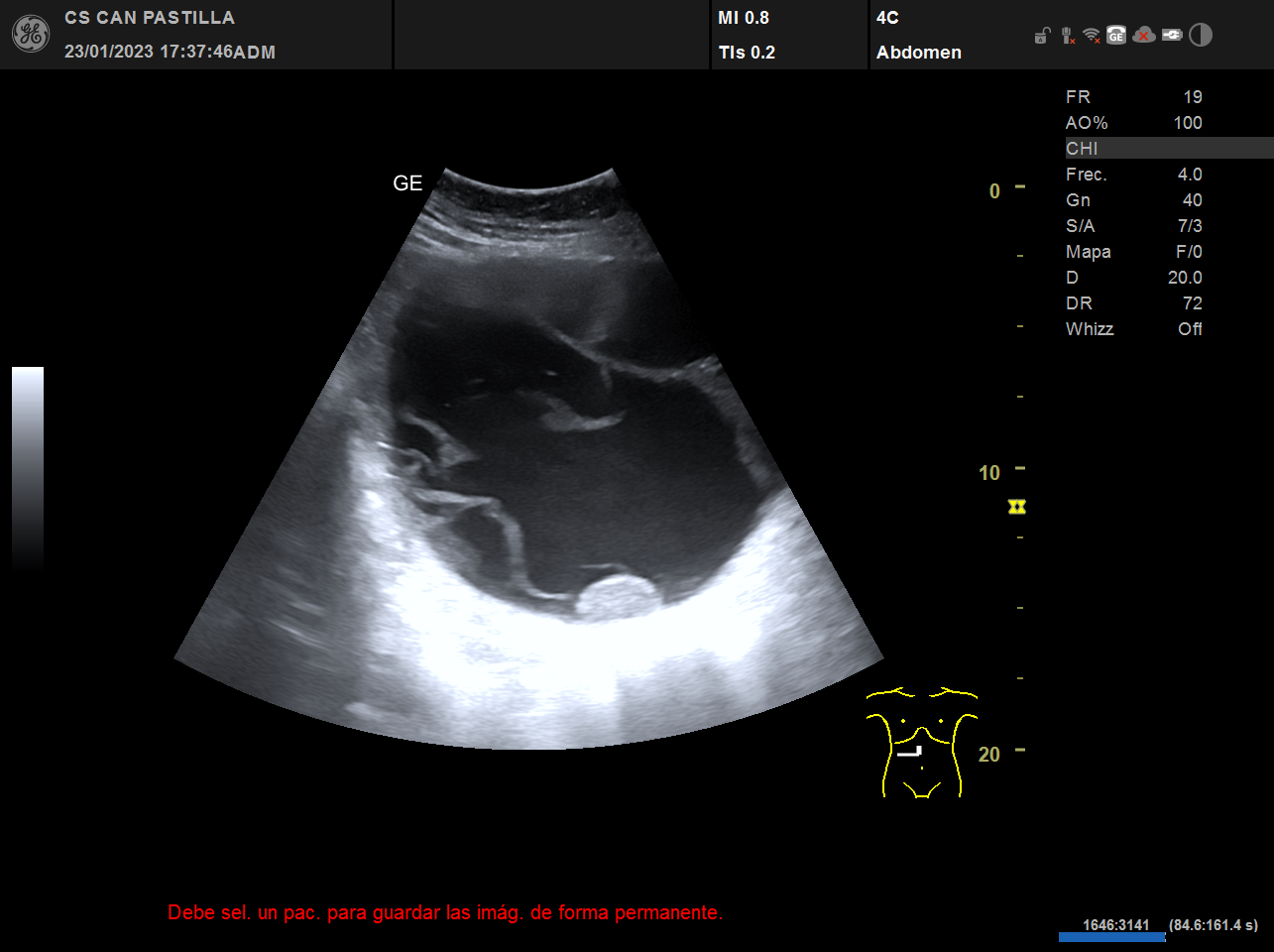Click the Wi-Fi disconnected status icon
Image resolution: width=1274 pixels, height=952 pixels.
coord(1092,36)
